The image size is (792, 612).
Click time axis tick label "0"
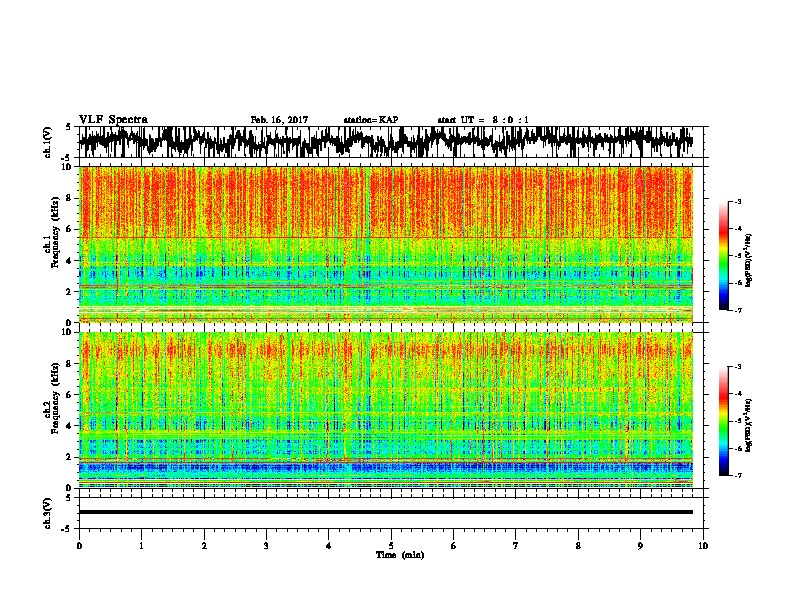[x=79, y=546]
